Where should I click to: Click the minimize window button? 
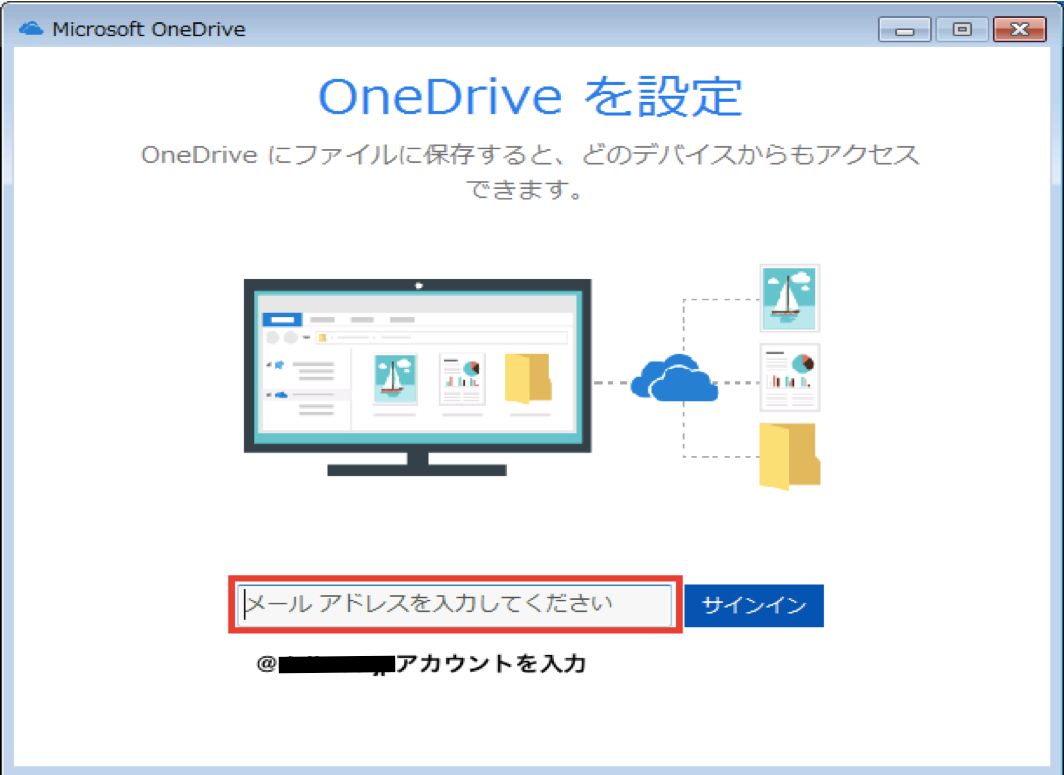click(903, 29)
